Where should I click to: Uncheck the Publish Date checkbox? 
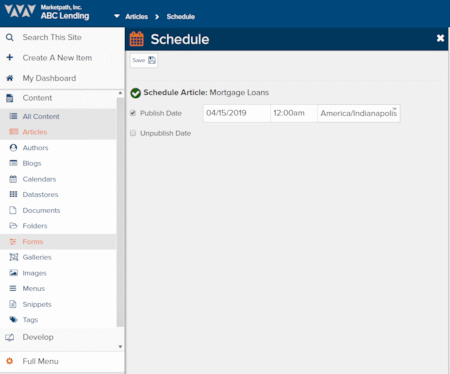(133, 113)
